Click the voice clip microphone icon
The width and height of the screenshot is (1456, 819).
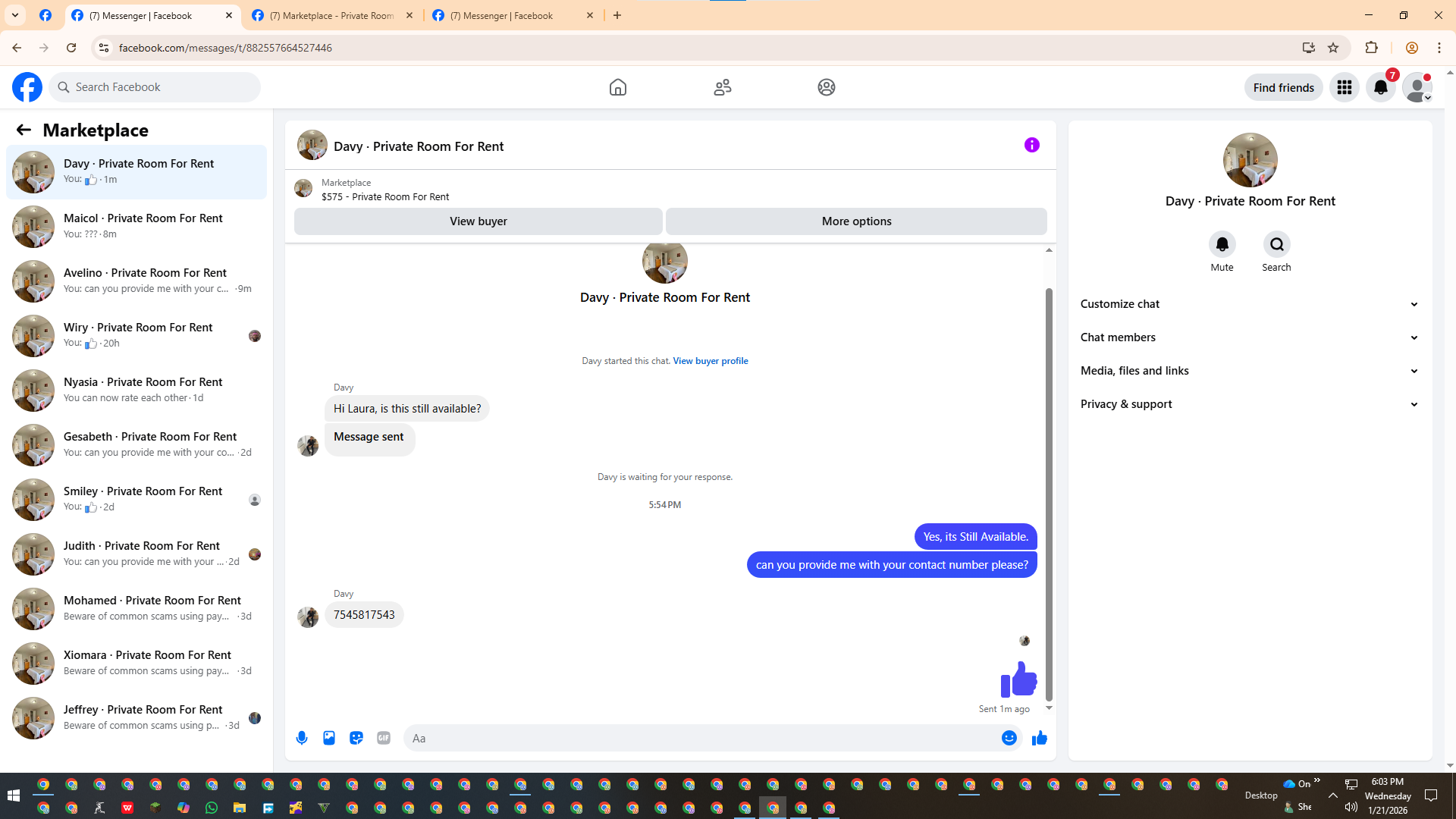pyautogui.click(x=302, y=738)
